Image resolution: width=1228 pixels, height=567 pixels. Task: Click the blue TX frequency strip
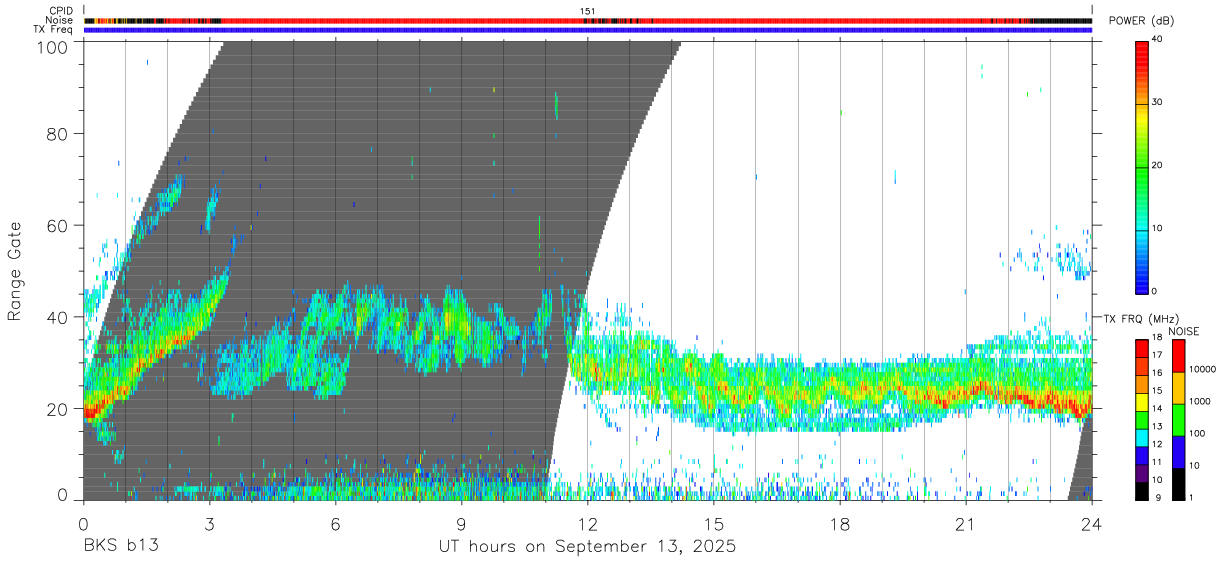point(588,30)
